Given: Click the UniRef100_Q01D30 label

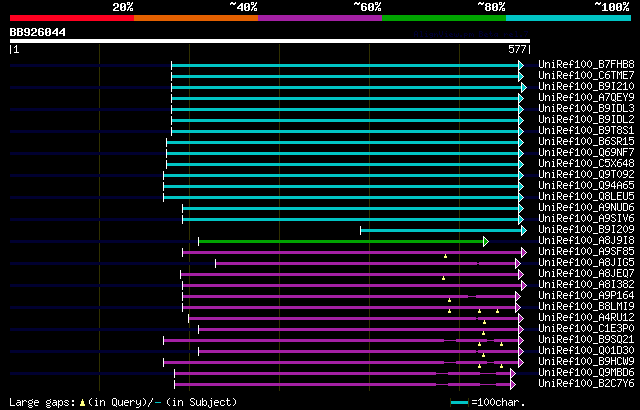Looking at the screenshot, I should (586, 351).
